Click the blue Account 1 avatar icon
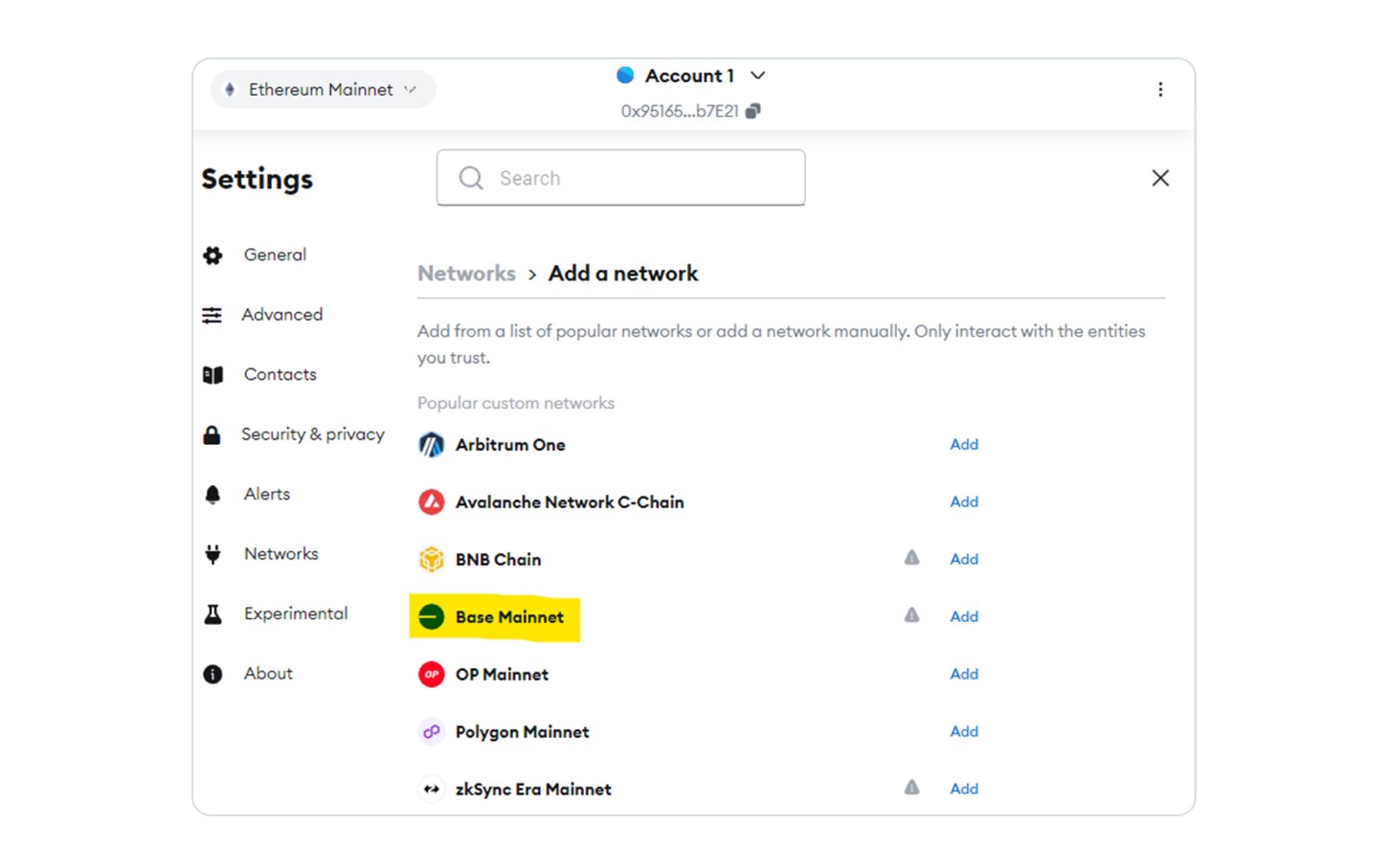Image resolution: width=1388 pixels, height=868 pixels. pyautogui.click(x=625, y=75)
